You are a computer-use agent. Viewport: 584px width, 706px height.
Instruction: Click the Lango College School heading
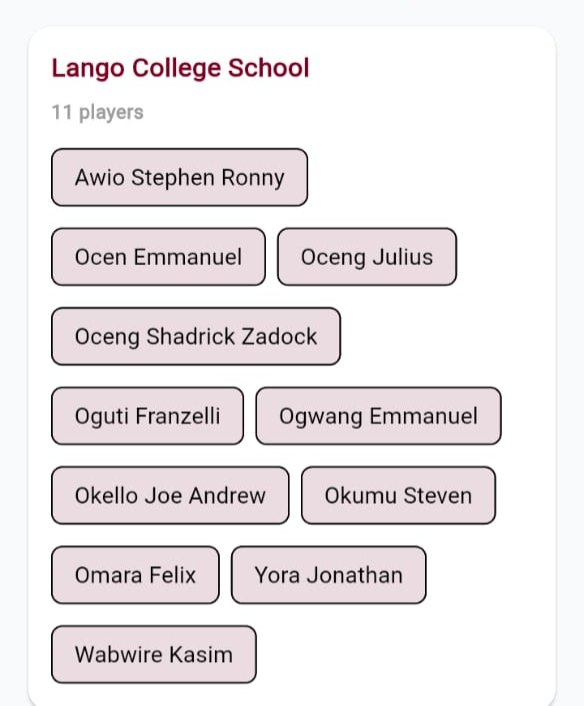click(181, 68)
